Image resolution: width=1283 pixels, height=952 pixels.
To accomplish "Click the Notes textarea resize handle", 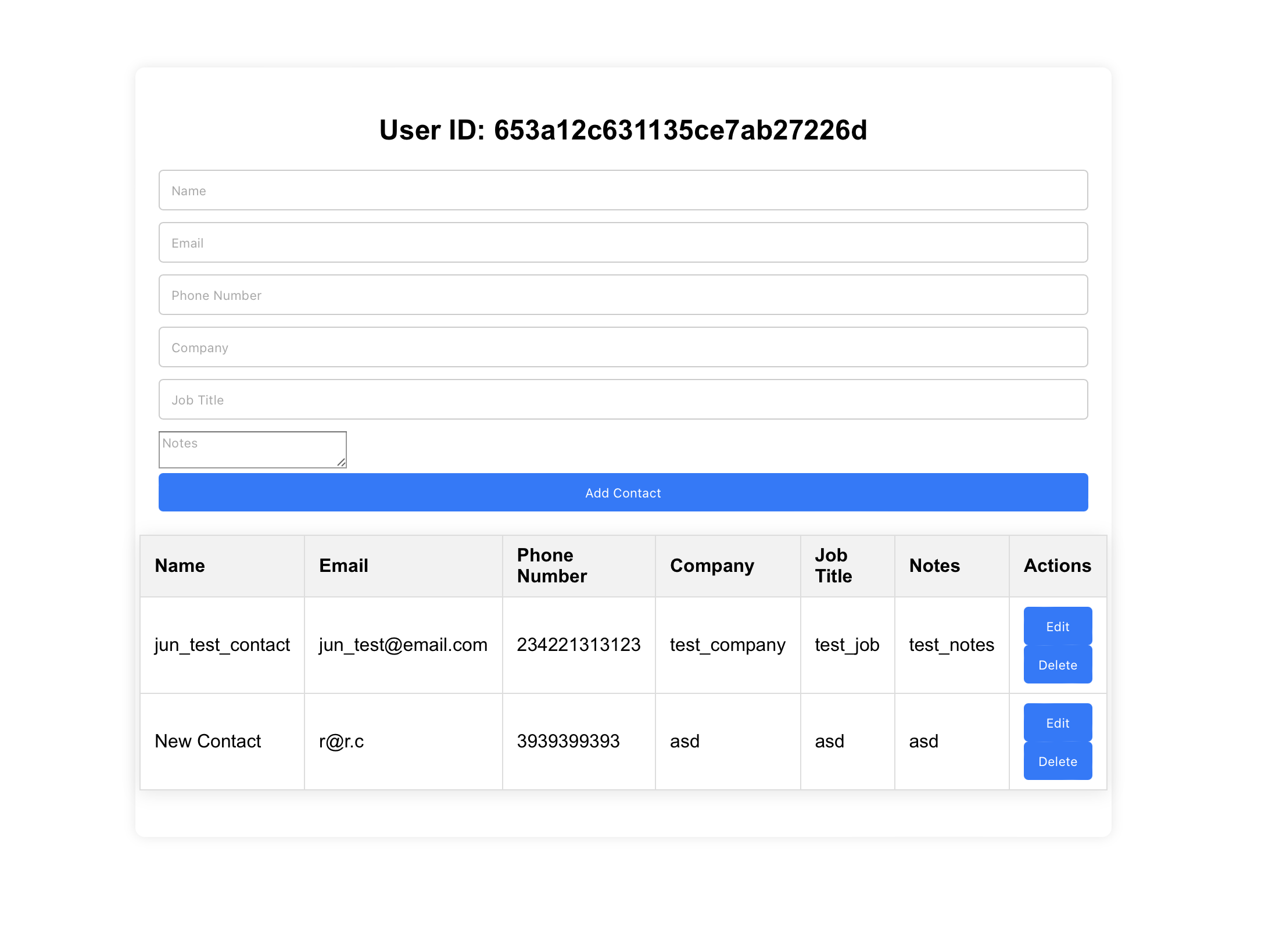I will (341, 462).
